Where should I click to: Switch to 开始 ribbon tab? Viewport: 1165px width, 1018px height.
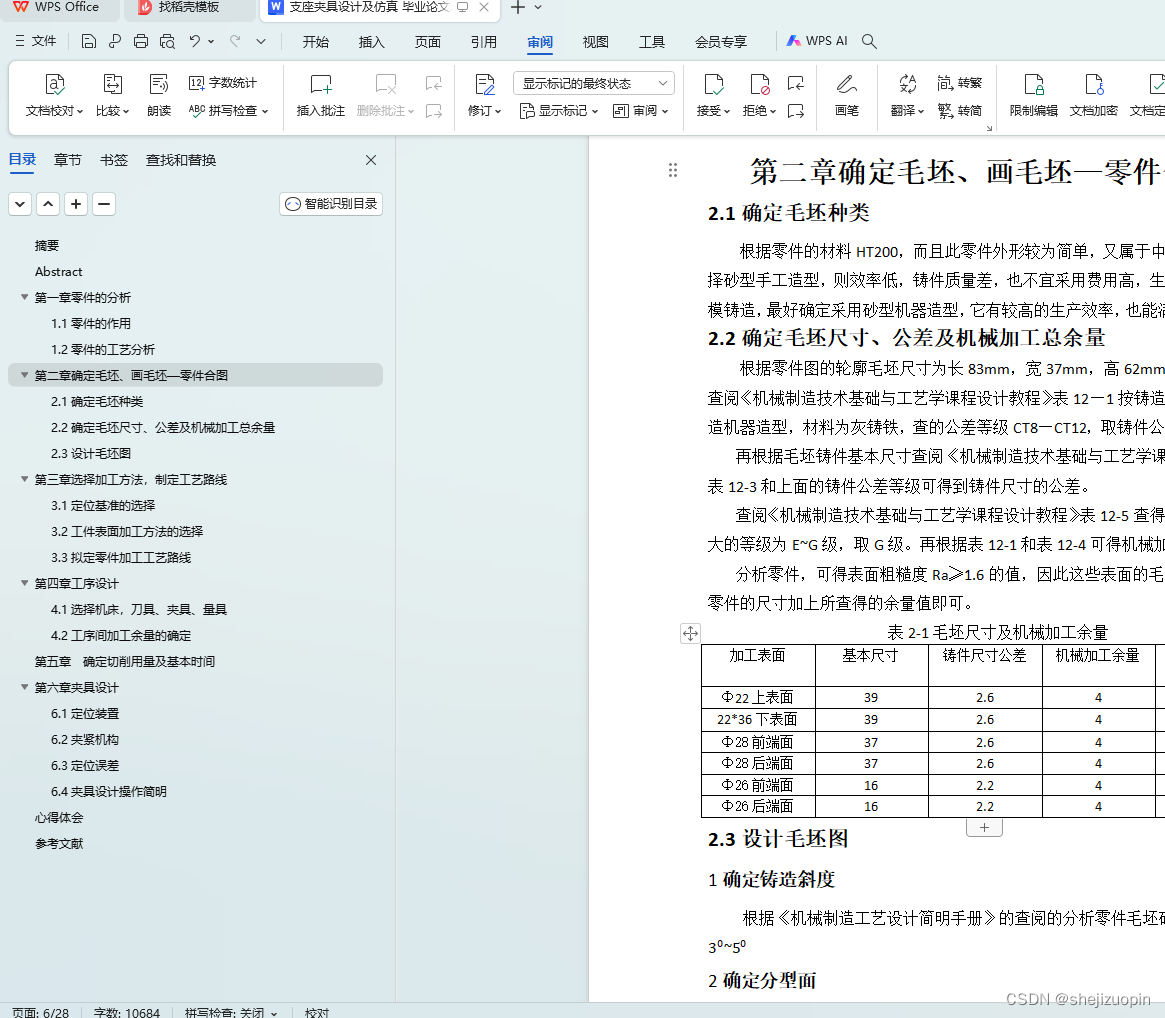tap(316, 42)
